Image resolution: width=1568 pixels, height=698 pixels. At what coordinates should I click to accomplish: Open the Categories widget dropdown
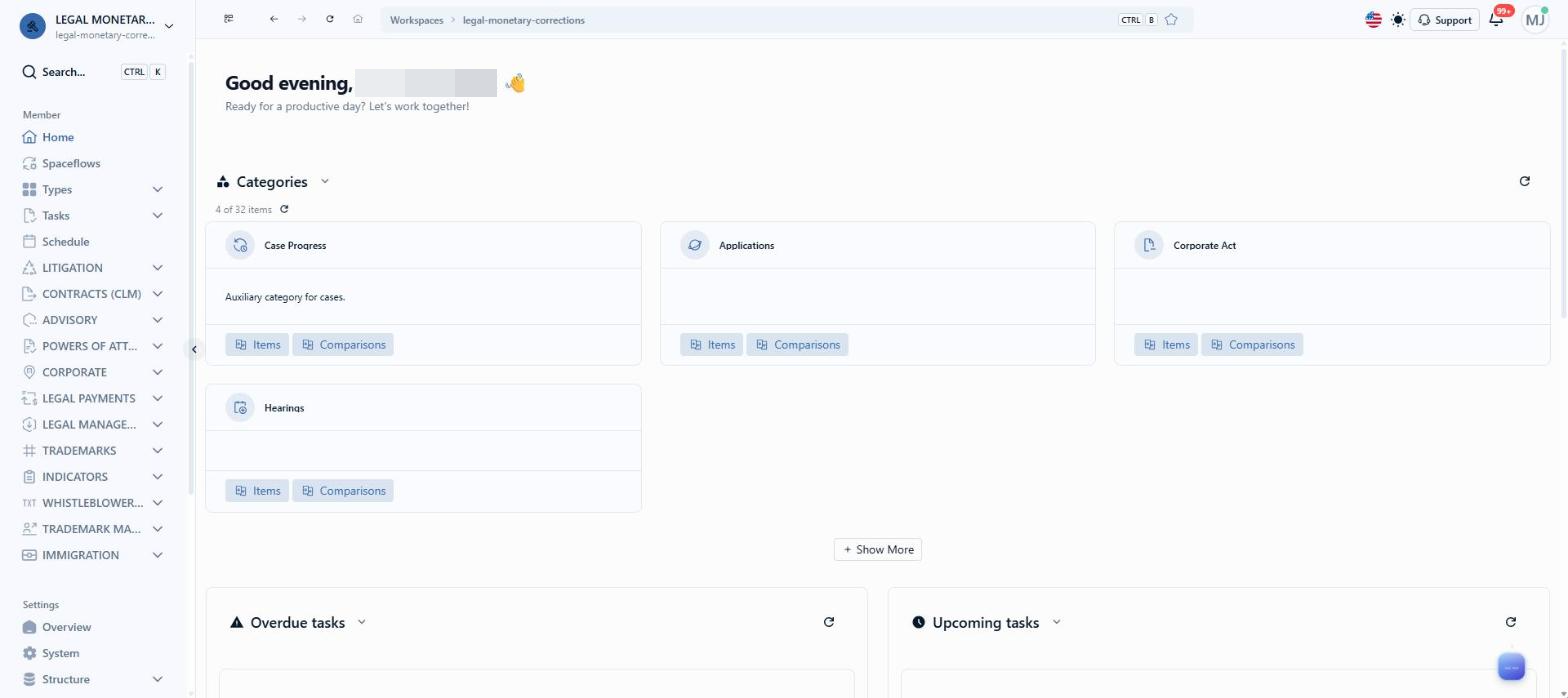[324, 181]
